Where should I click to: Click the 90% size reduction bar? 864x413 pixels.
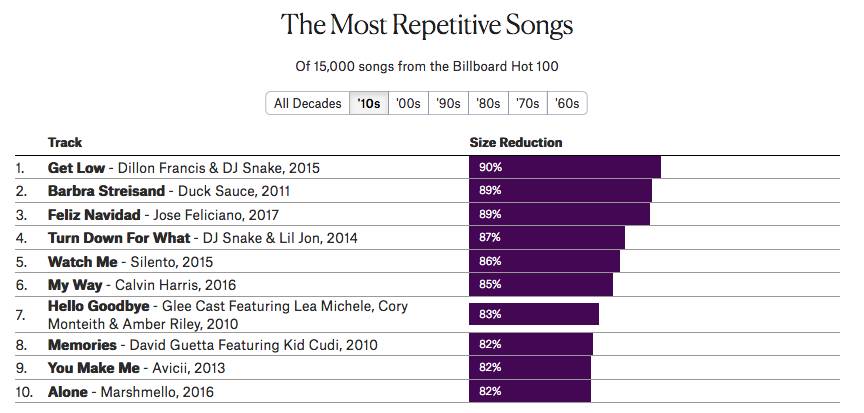(565, 166)
